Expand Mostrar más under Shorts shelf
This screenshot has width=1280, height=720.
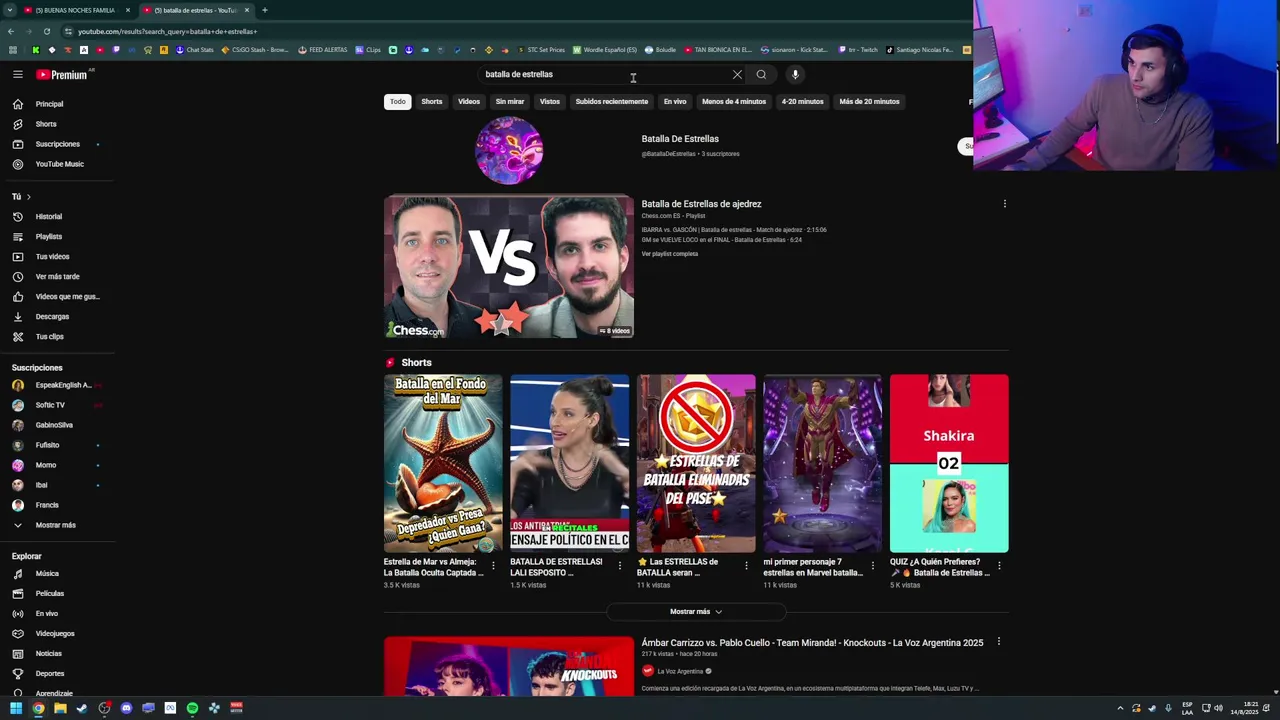pyautogui.click(x=696, y=611)
